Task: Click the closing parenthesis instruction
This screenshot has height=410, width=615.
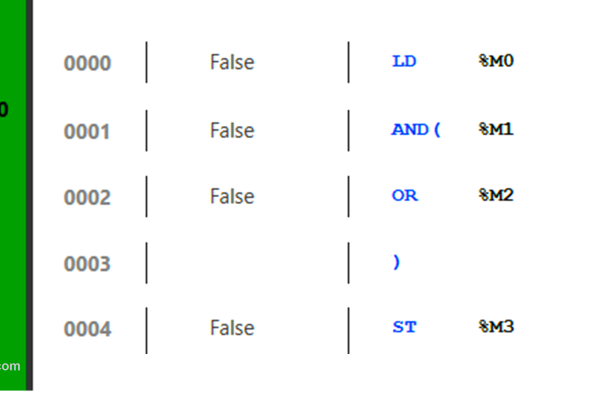Action: [x=397, y=262]
